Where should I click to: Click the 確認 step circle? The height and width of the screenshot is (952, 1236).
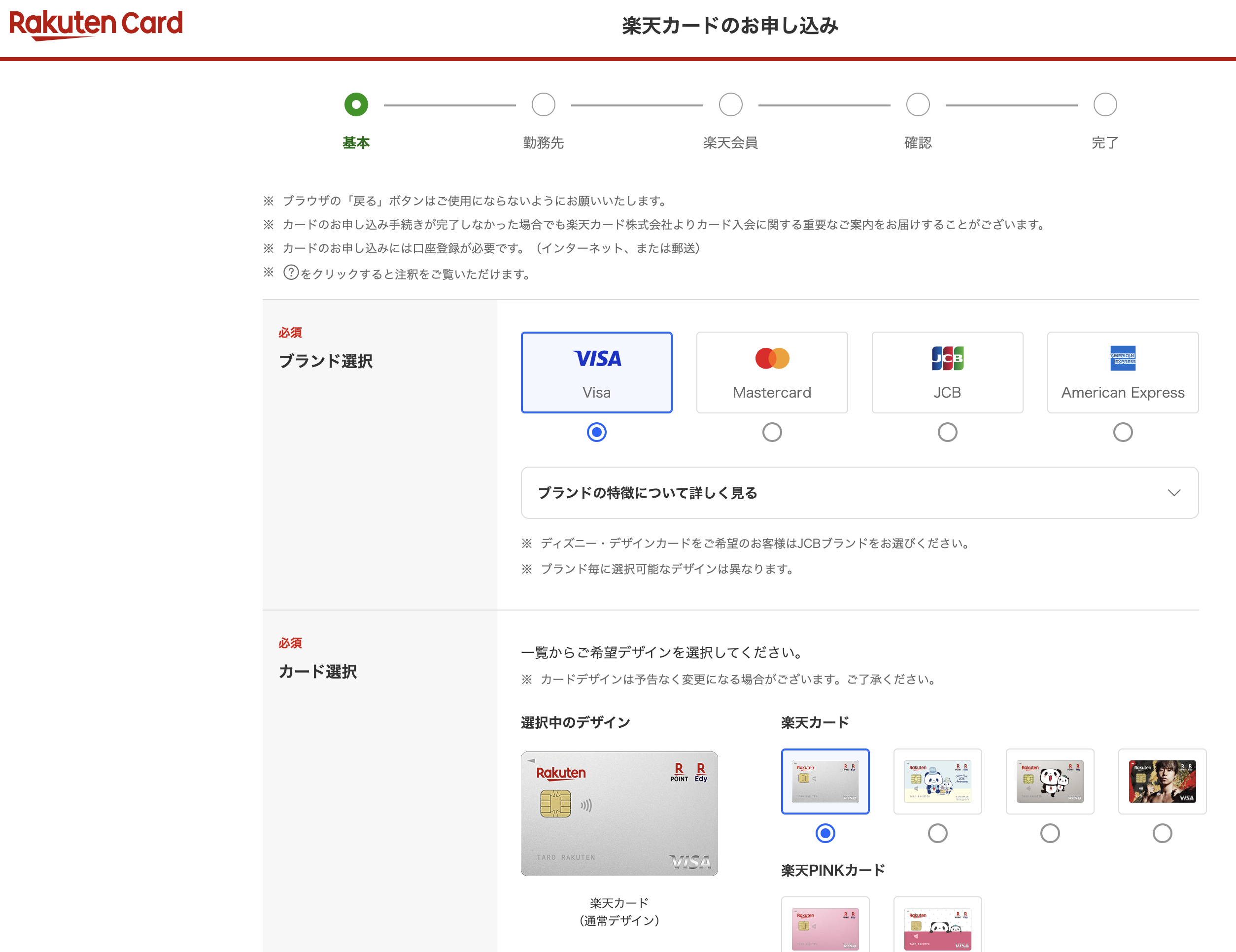tap(918, 104)
